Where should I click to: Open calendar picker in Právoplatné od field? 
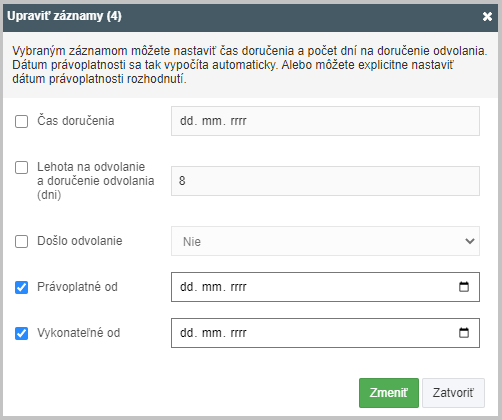pyautogui.click(x=464, y=287)
